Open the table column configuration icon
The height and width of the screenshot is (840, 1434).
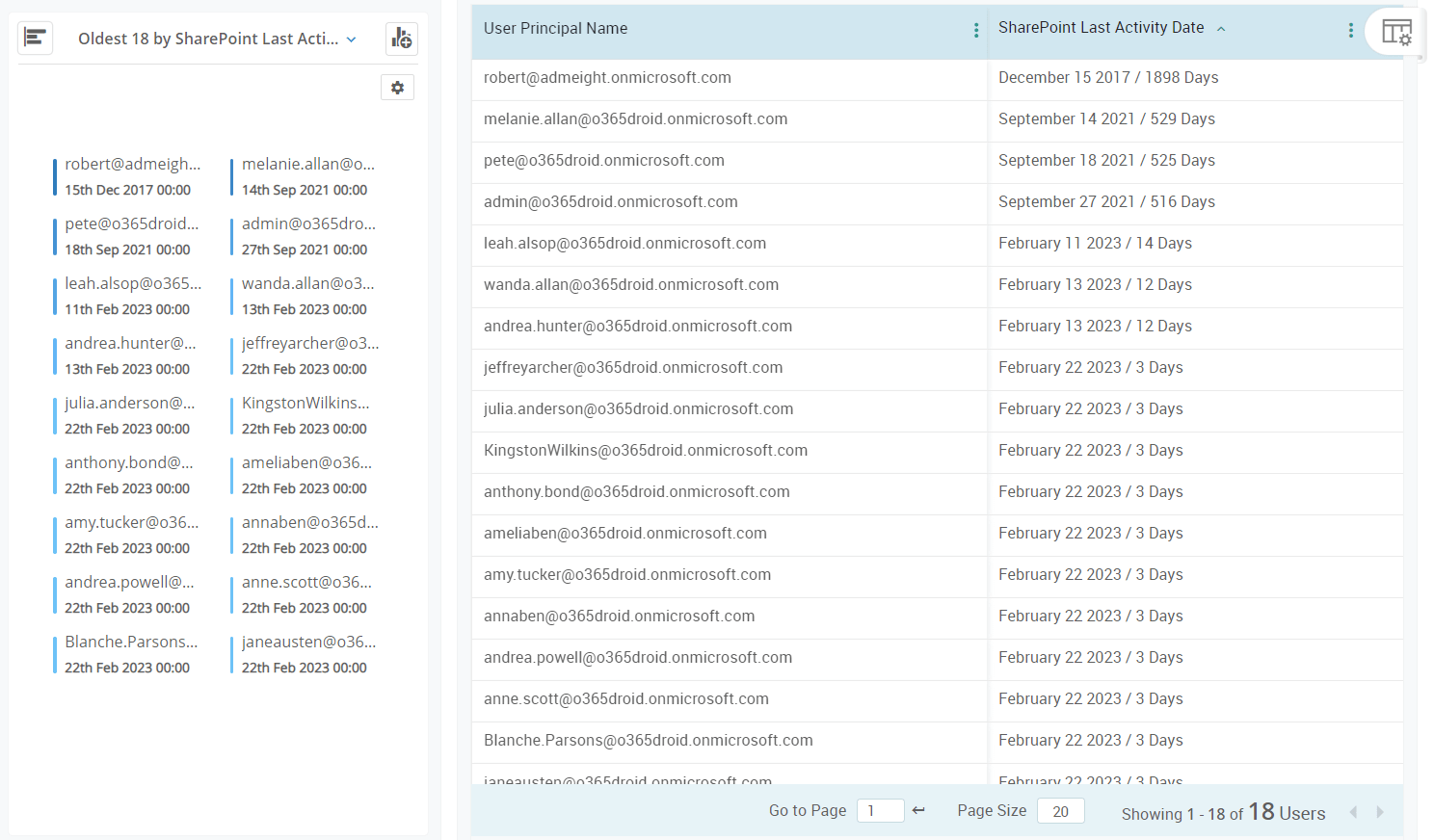pos(1396,32)
